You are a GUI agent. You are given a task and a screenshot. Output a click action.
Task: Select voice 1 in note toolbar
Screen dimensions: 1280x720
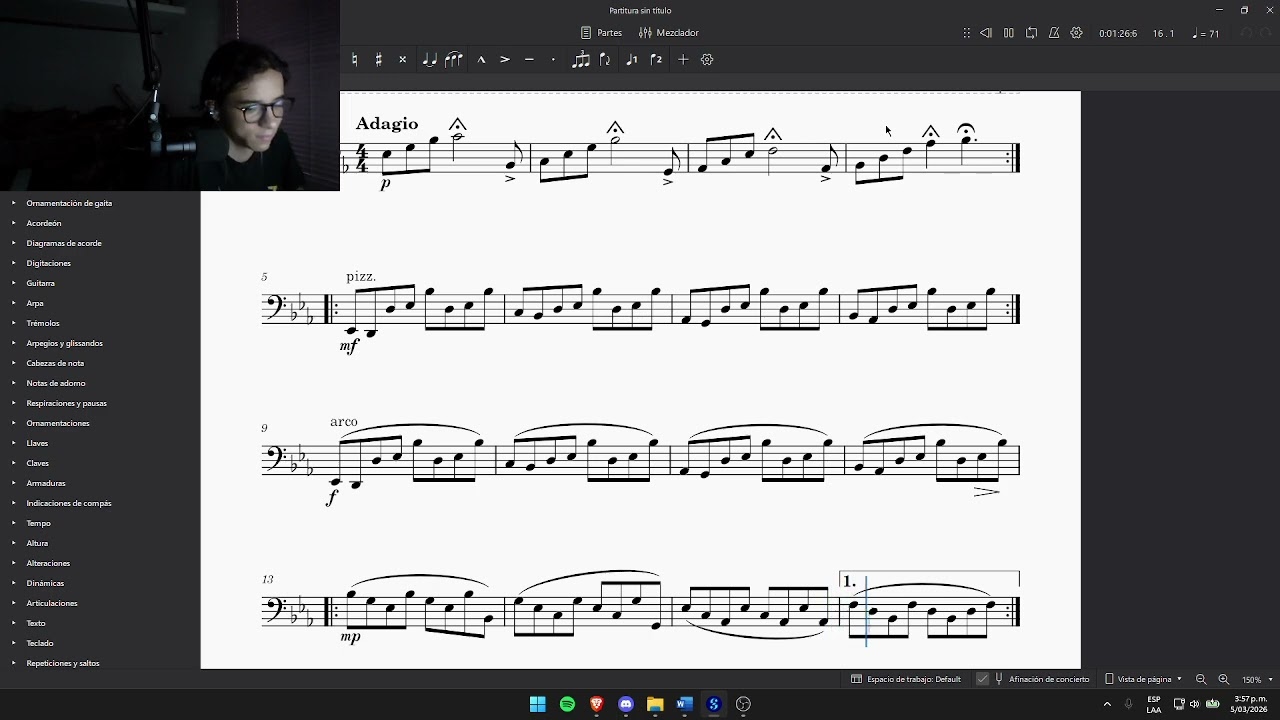click(x=631, y=60)
